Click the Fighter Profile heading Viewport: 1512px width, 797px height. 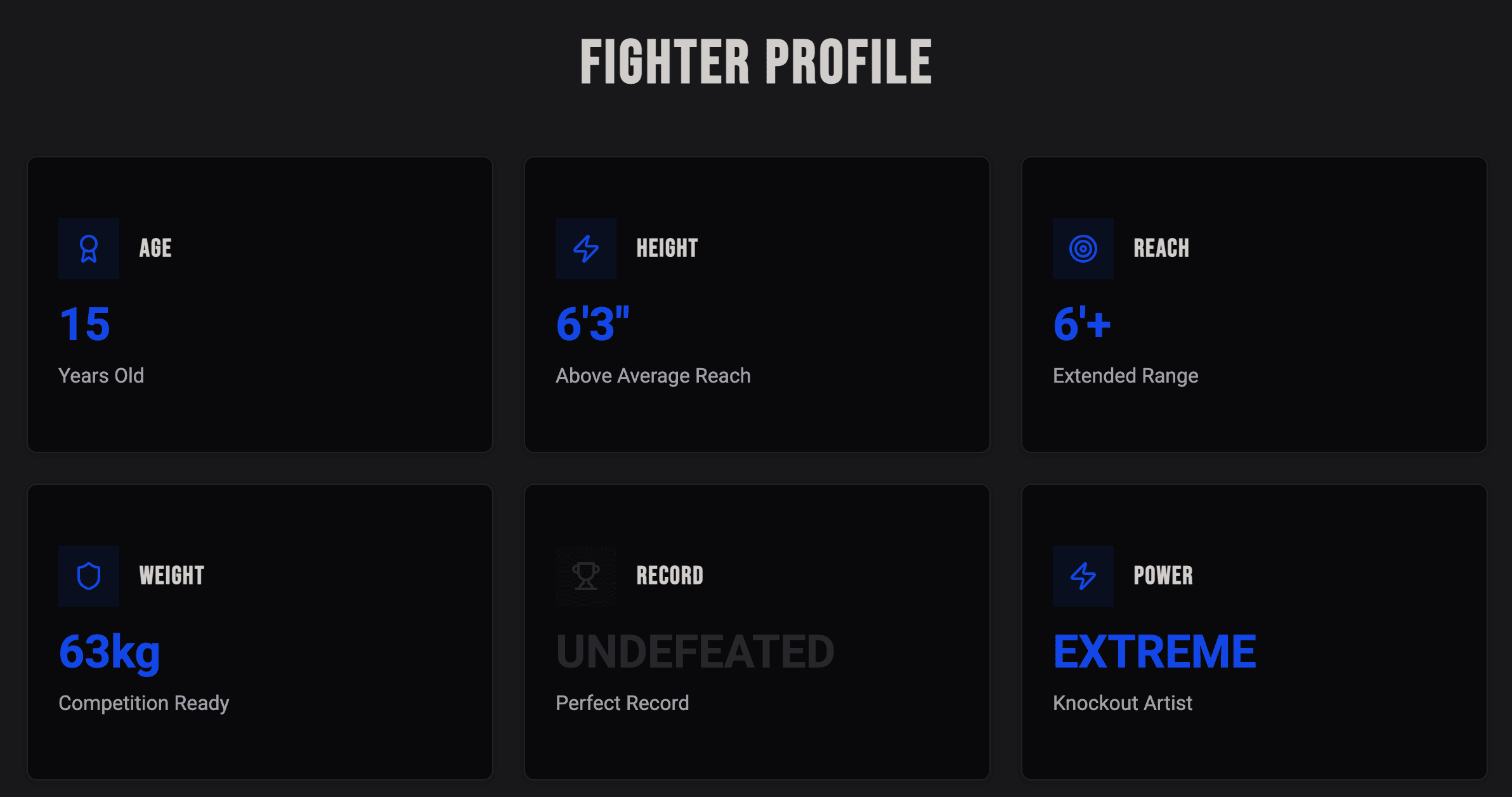[x=756, y=62]
